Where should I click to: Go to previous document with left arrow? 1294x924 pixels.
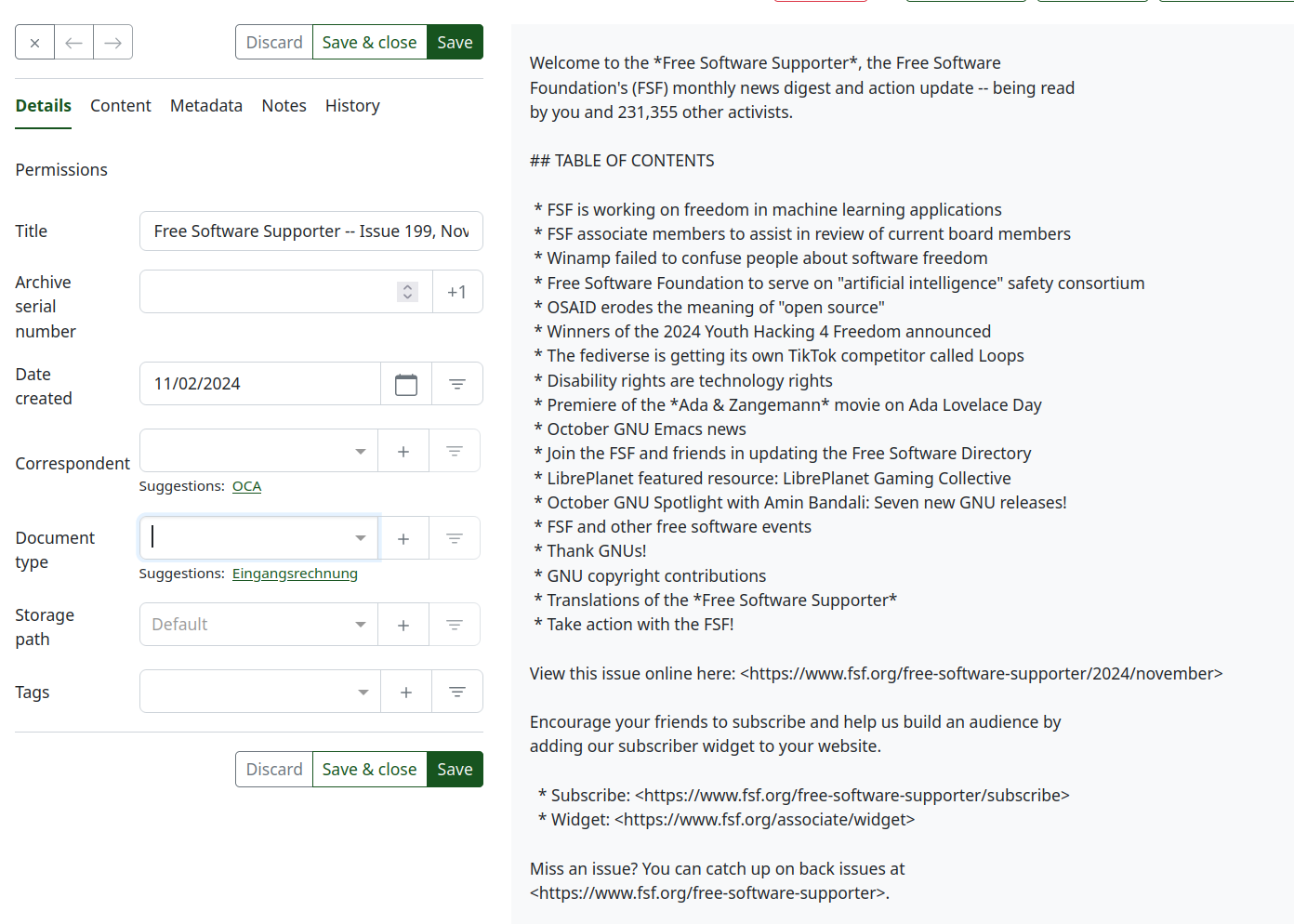coord(74,43)
